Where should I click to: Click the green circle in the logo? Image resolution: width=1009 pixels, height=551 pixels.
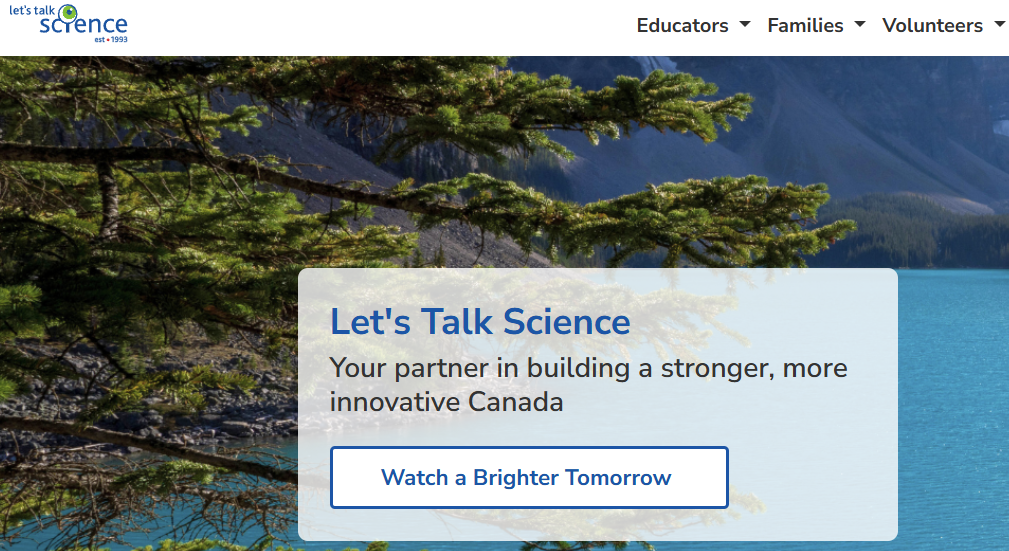pyautogui.click(x=67, y=13)
